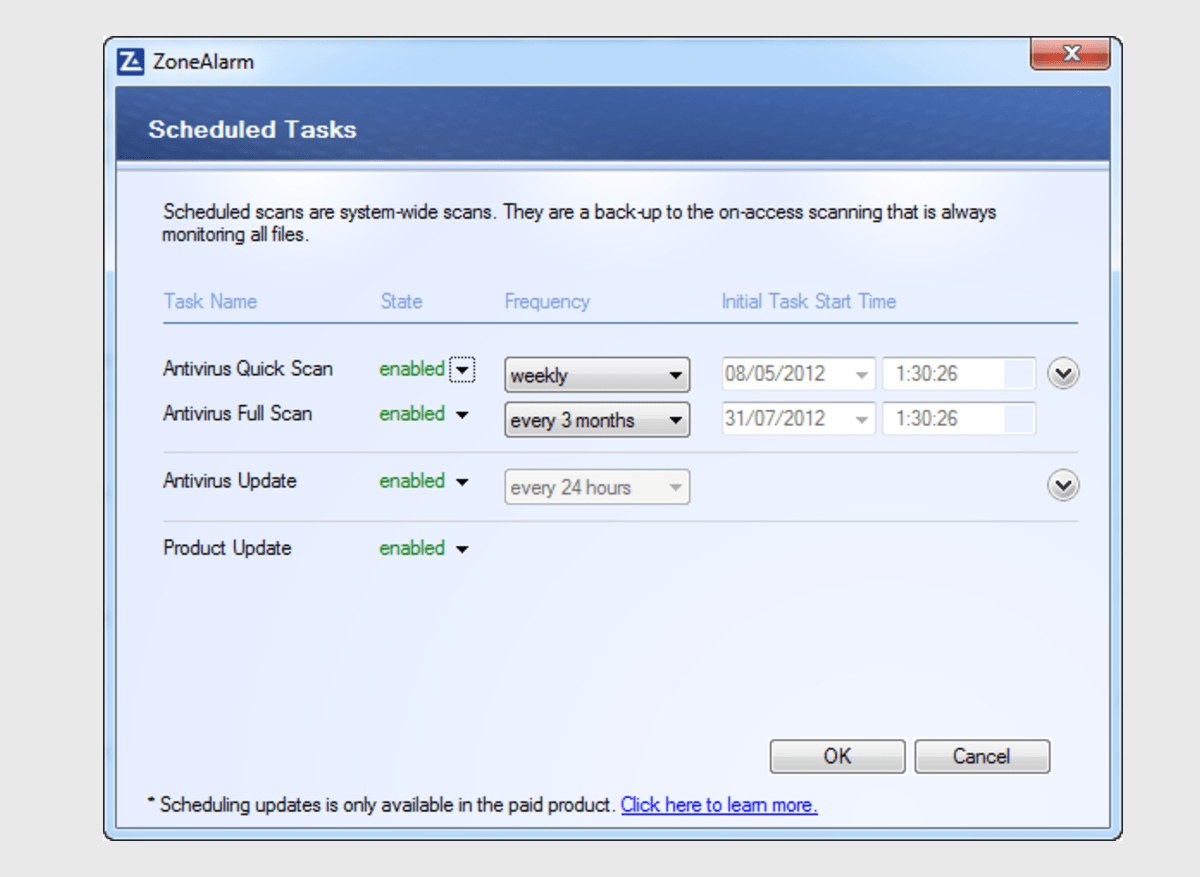This screenshot has height=877, width=1200.
Task: Click the Full Scan 'enabled' state text
Action: pyautogui.click(x=412, y=414)
